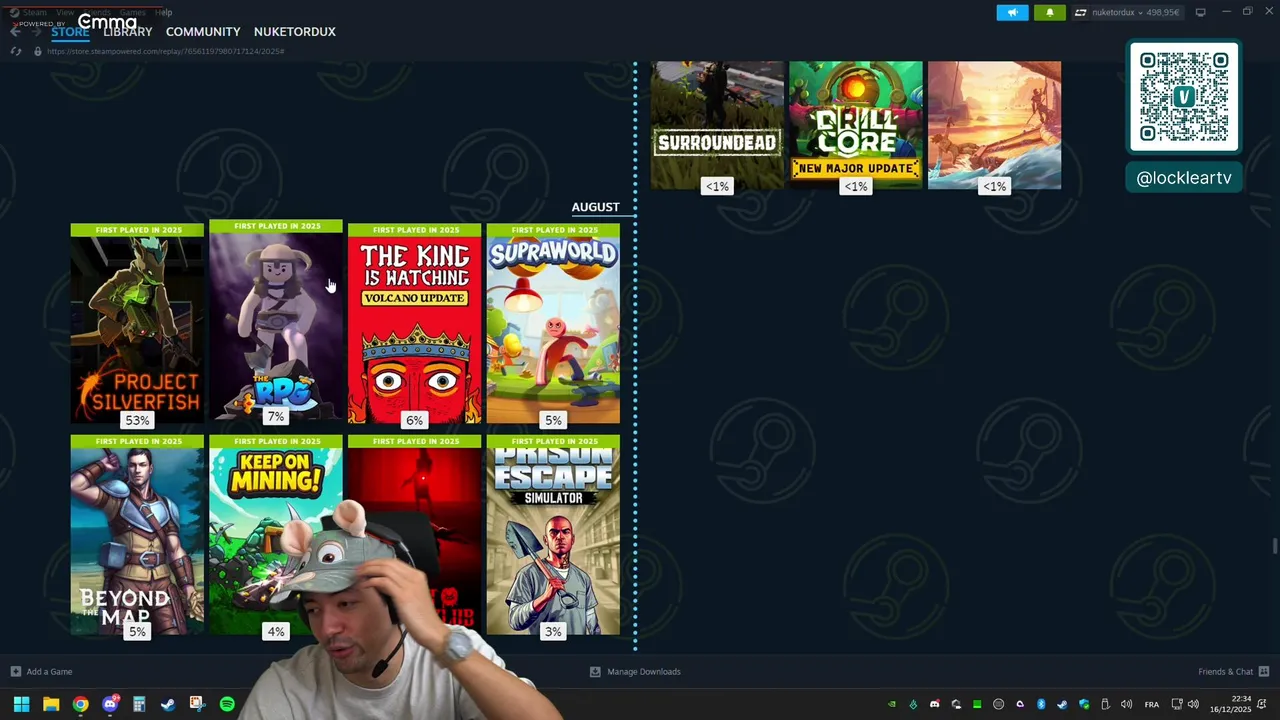Screen dimensions: 1280x720
Task: Click the Discord system tray icon
Action: 934,705
